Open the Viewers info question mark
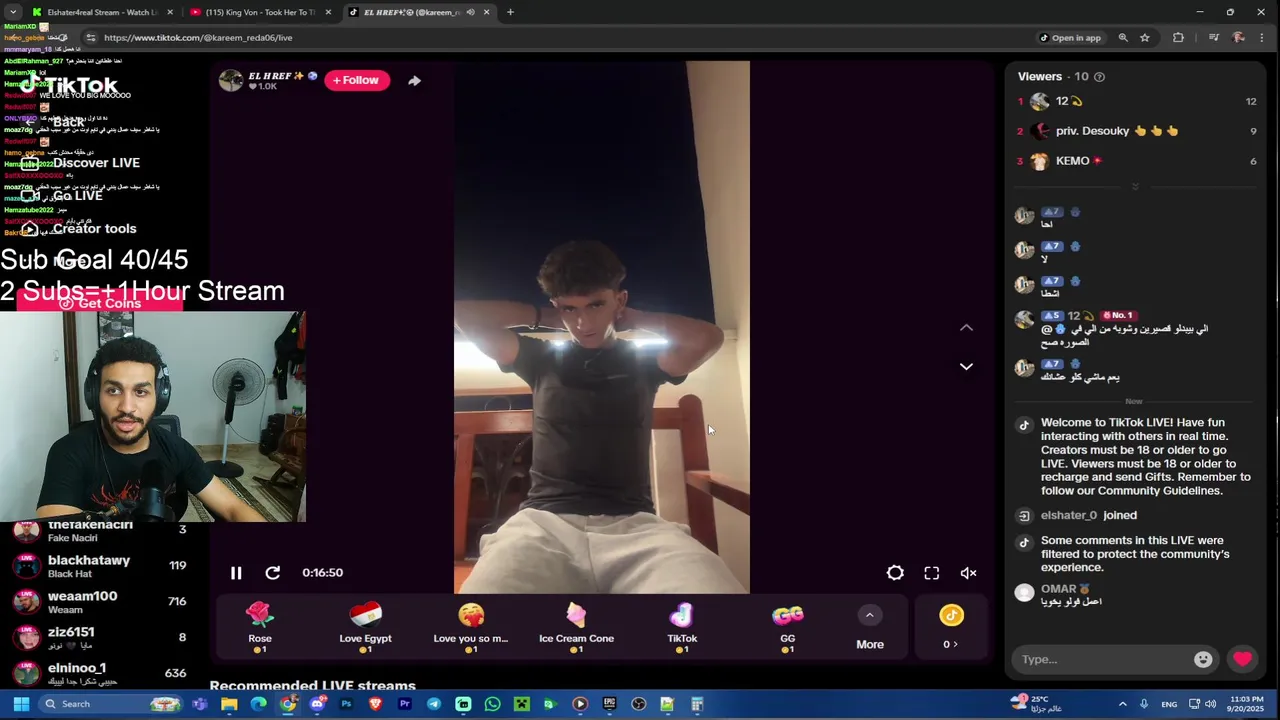This screenshot has width=1280, height=720. point(1100,77)
